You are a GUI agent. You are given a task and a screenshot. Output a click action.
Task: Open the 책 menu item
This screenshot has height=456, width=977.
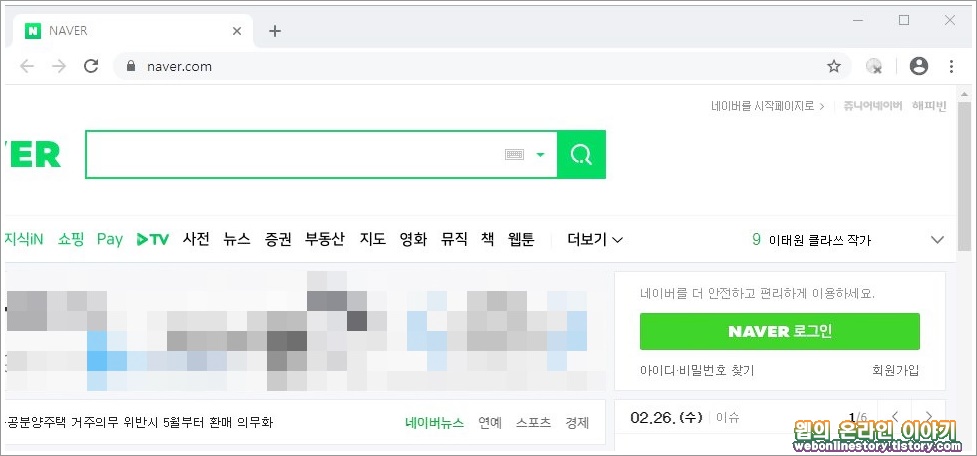(487, 239)
